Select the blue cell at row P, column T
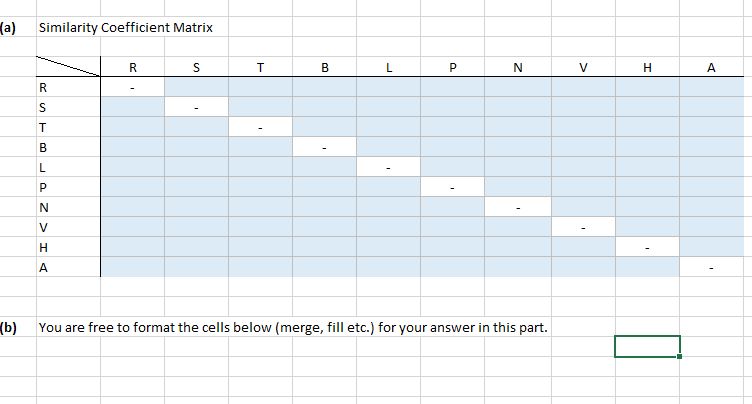 click(x=260, y=187)
